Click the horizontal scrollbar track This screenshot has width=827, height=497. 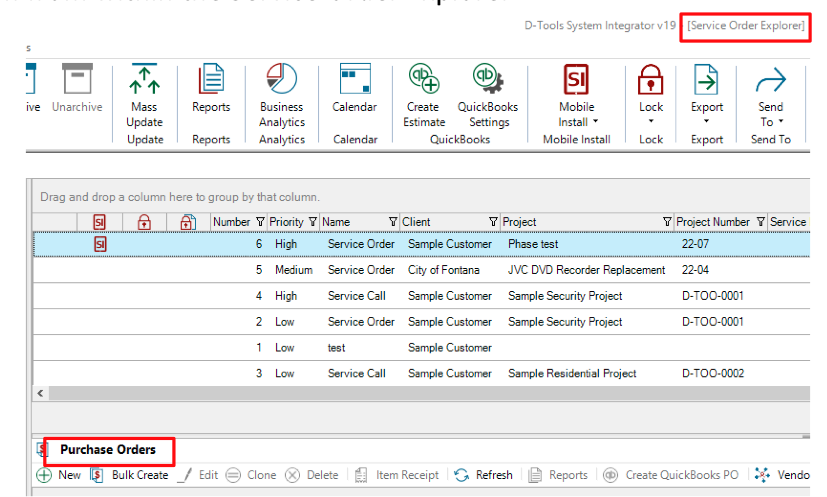(x=429, y=394)
